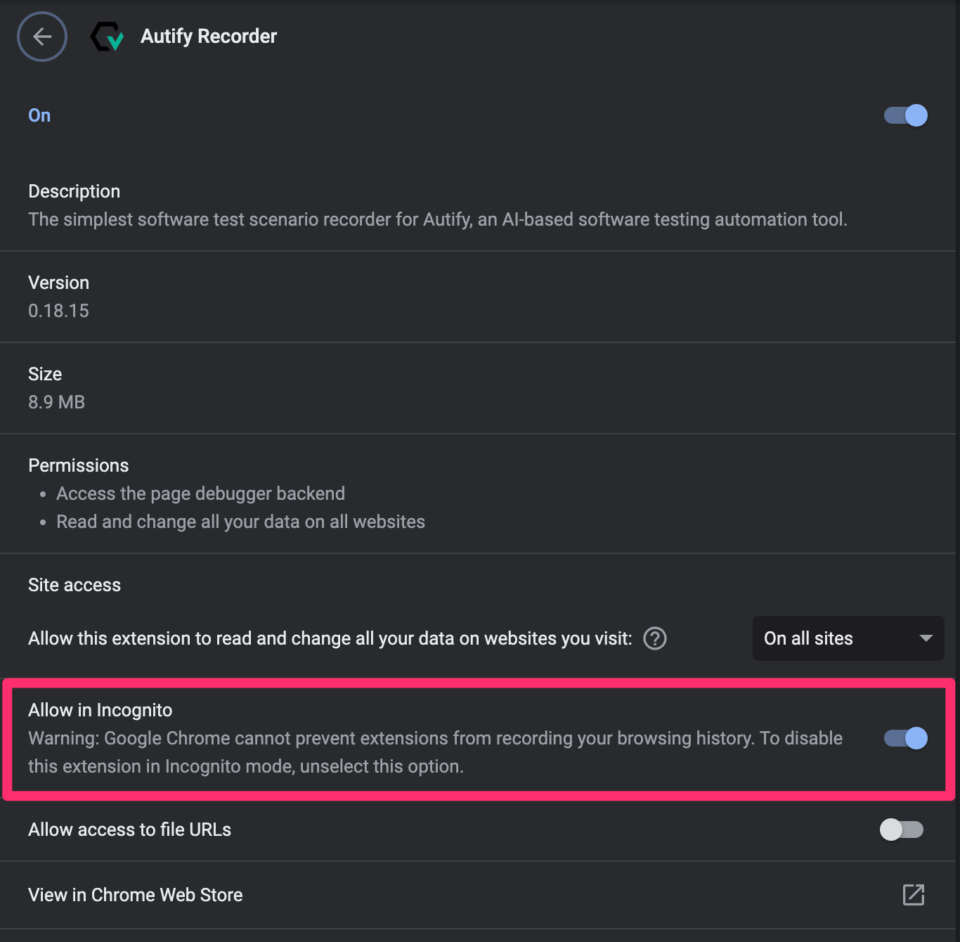Click the back arrow to return to extensions
This screenshot has height=942, width=960.
41,36
